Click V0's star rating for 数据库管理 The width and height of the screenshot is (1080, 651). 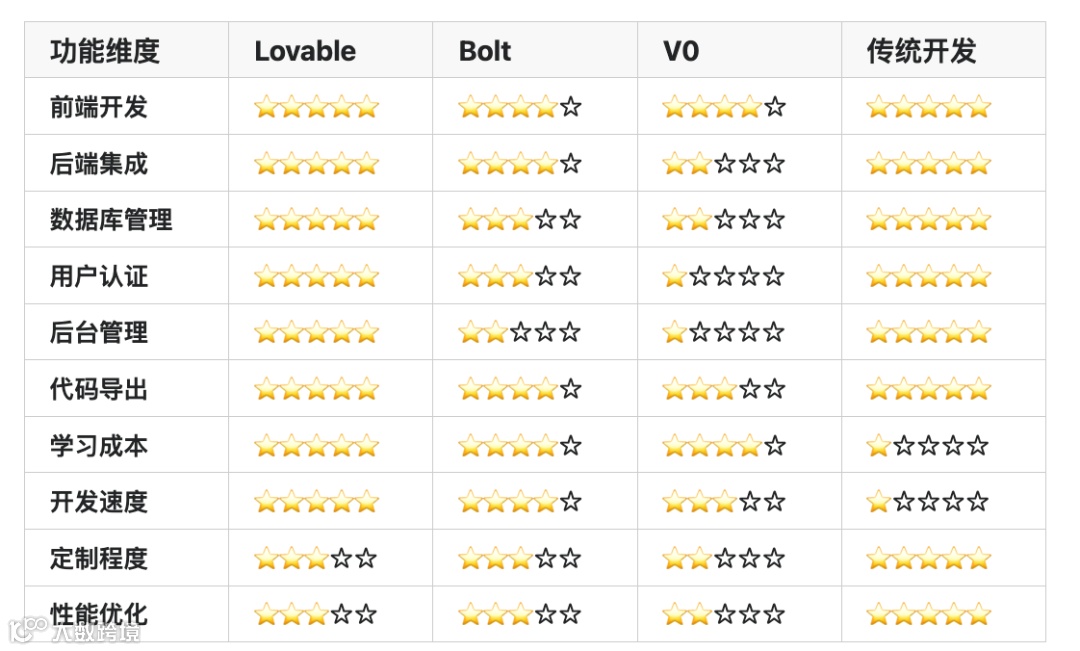724,219
